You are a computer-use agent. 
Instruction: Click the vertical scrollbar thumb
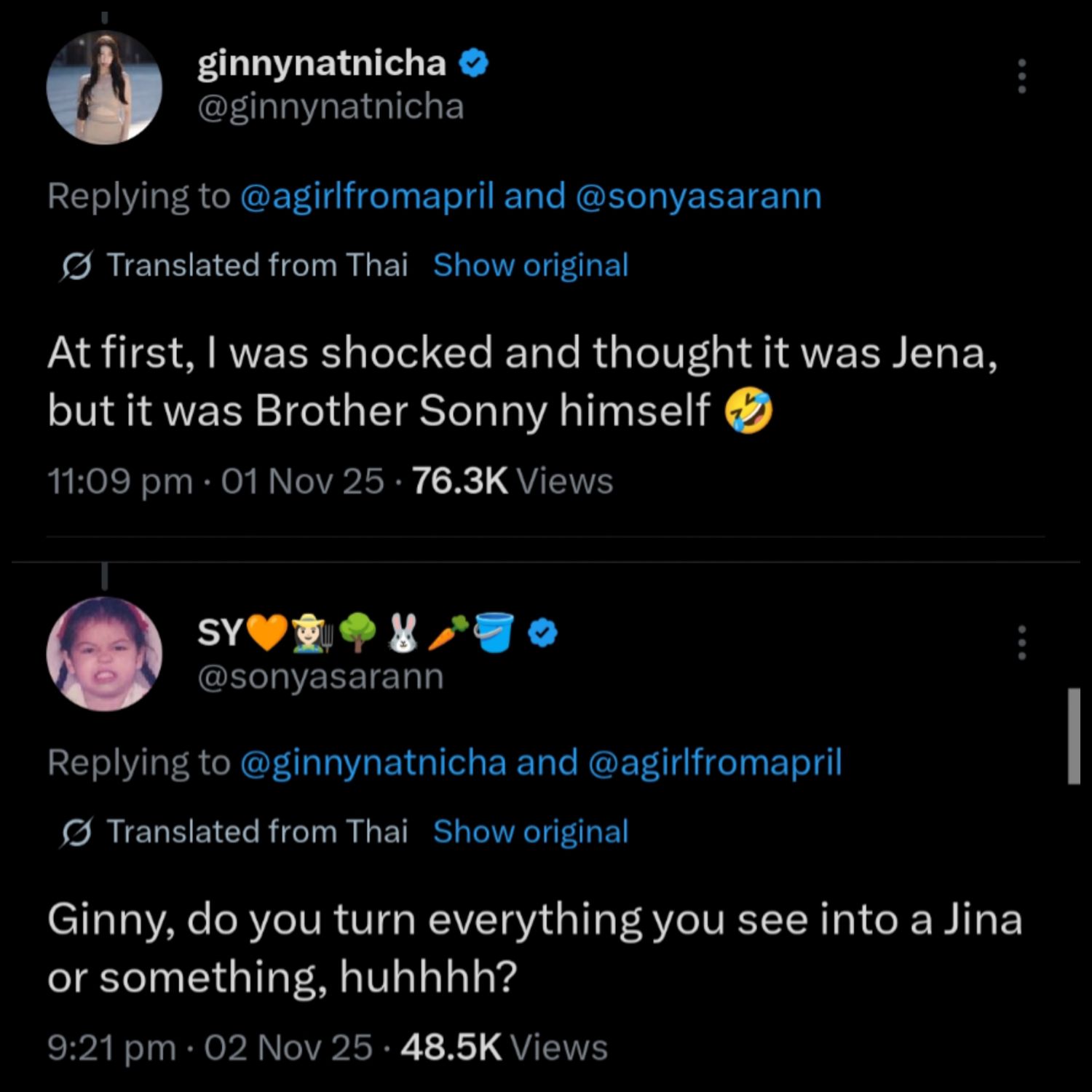tap(1074, 735)
